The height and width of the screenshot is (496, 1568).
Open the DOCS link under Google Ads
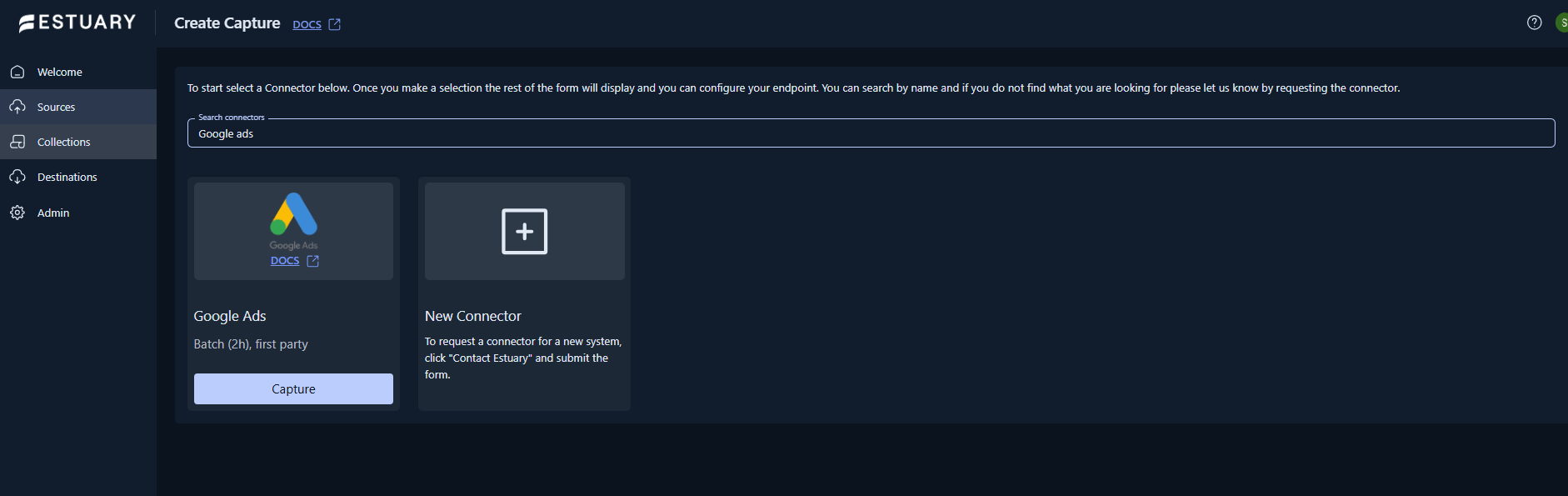(x=285, y=261)
